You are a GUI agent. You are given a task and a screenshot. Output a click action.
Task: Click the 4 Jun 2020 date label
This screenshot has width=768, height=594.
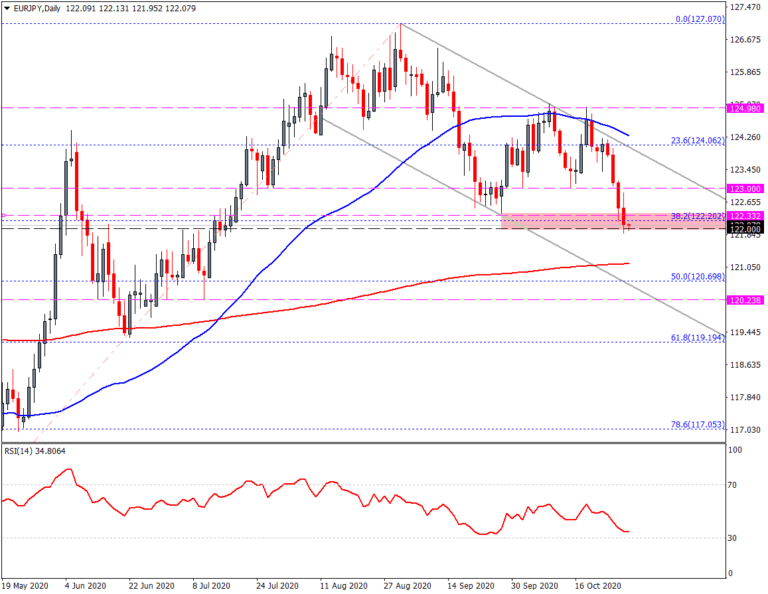pyautogui.click(x=86, y=586)
